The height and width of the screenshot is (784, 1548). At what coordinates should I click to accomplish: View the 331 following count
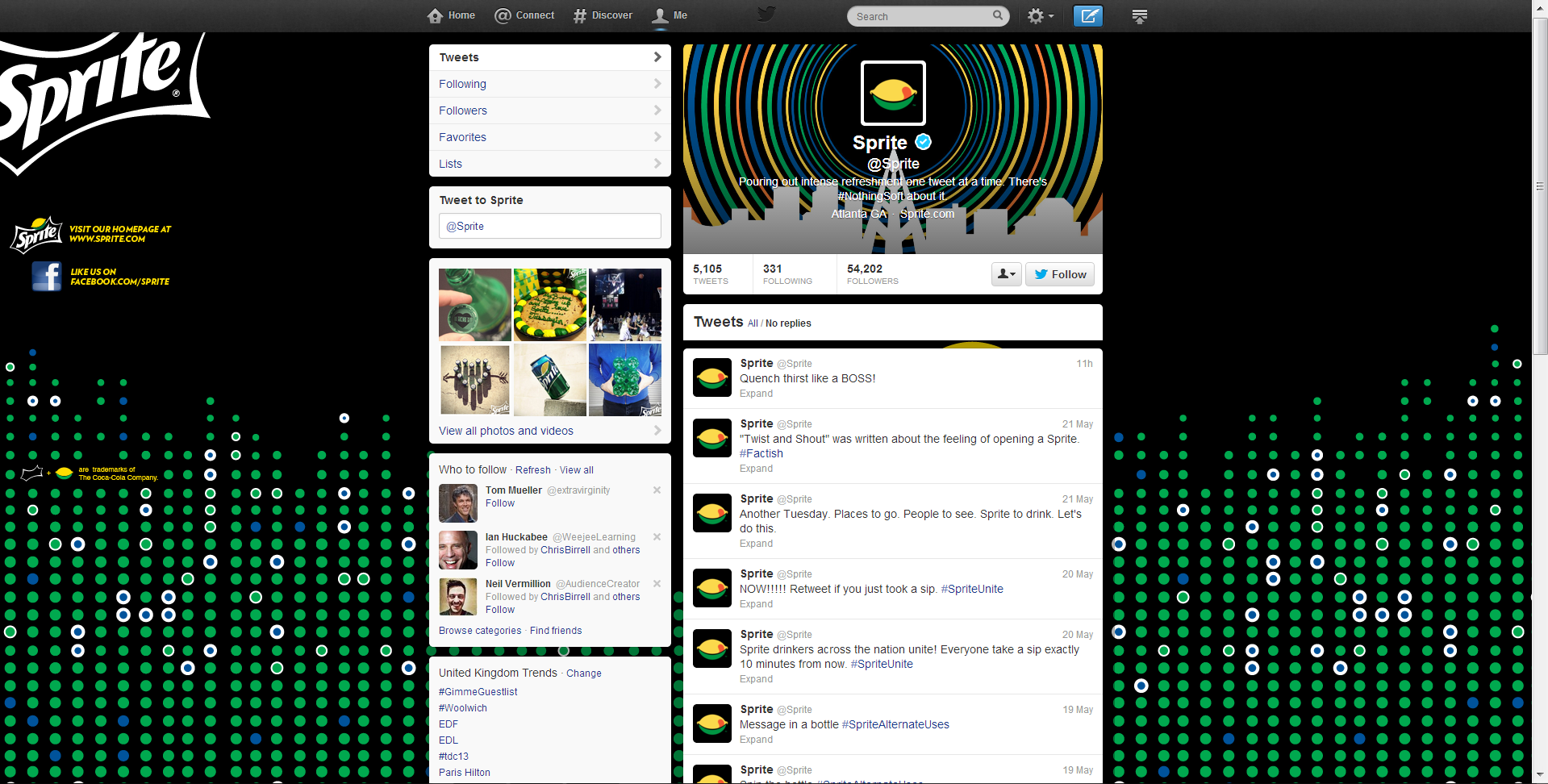coord(788,274)
